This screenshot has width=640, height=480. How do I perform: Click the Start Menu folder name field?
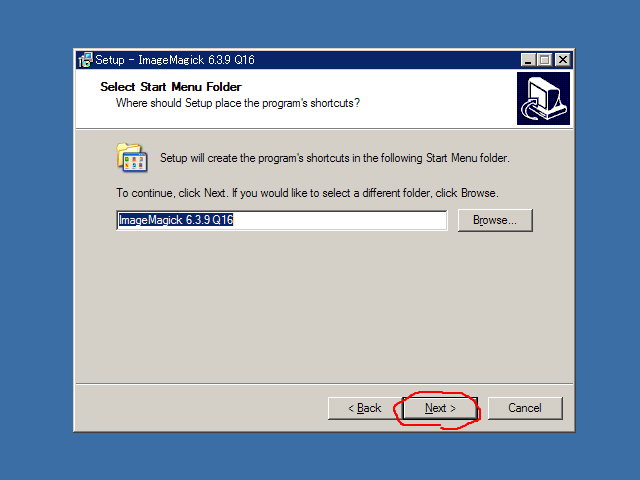pos(282,220)
